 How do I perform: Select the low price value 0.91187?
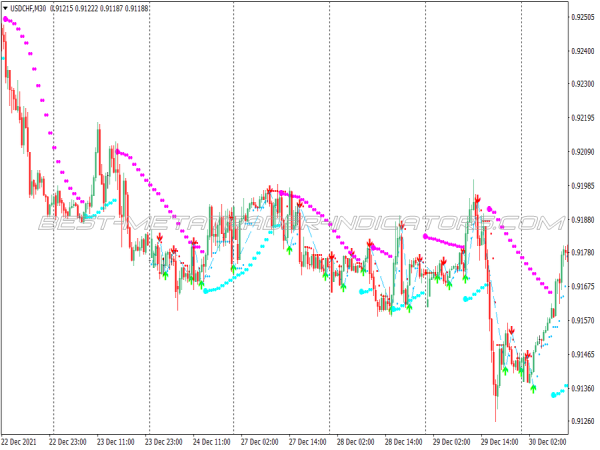tap(111, 8)
